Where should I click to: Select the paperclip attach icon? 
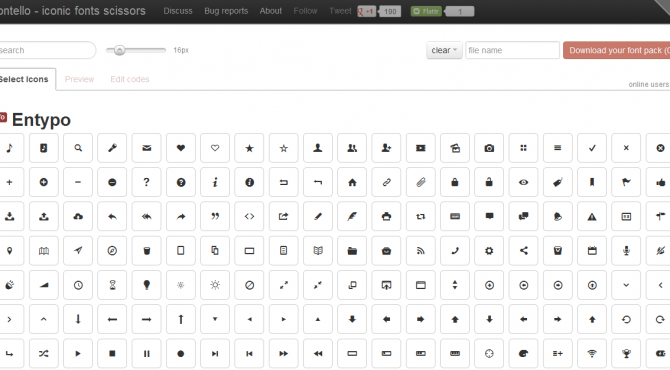420,182
